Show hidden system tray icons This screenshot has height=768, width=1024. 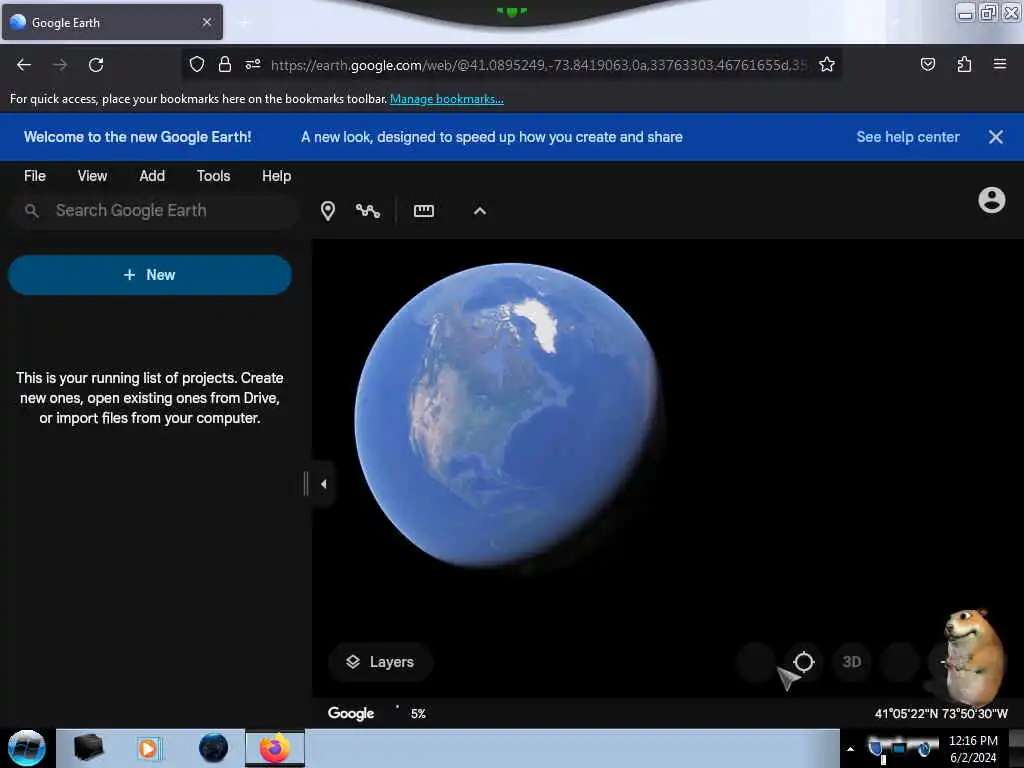(850, 749)
